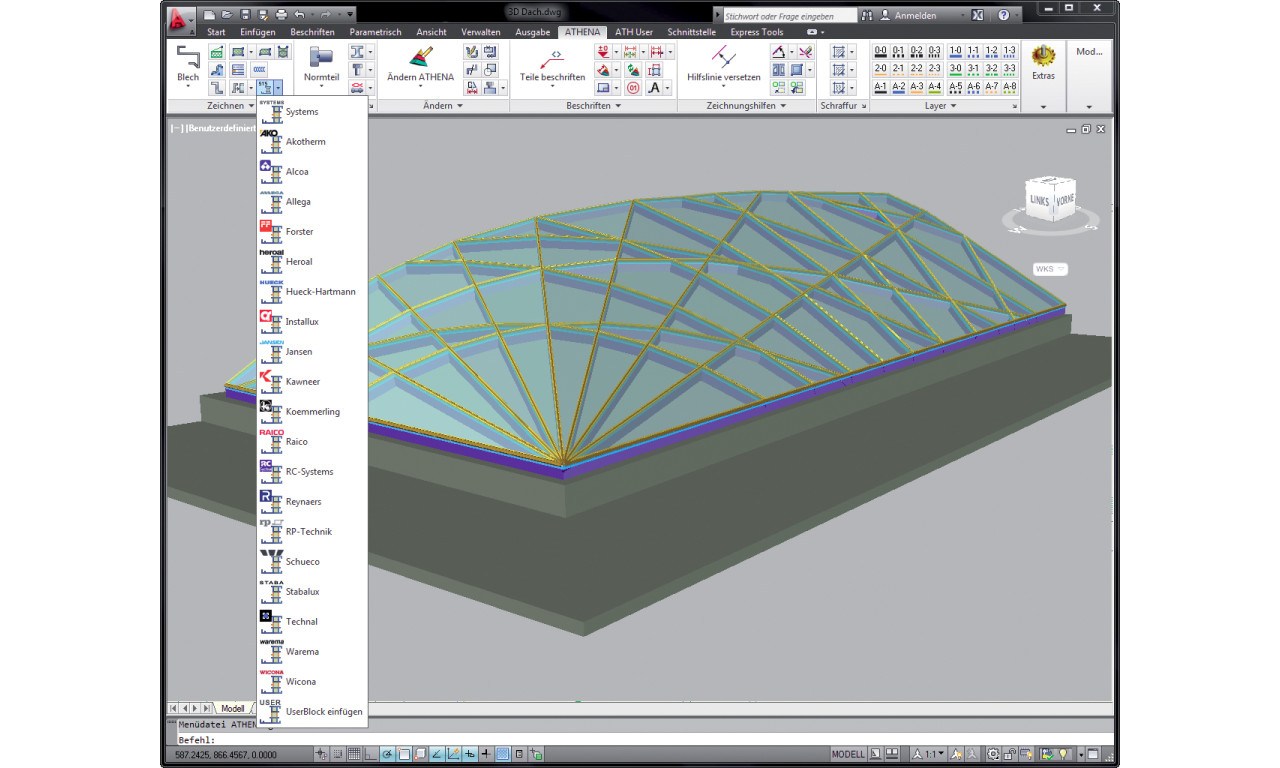This screenshot has width=1280, height=768.
Task: Select layer A-1 button
Action: [880, 87]
